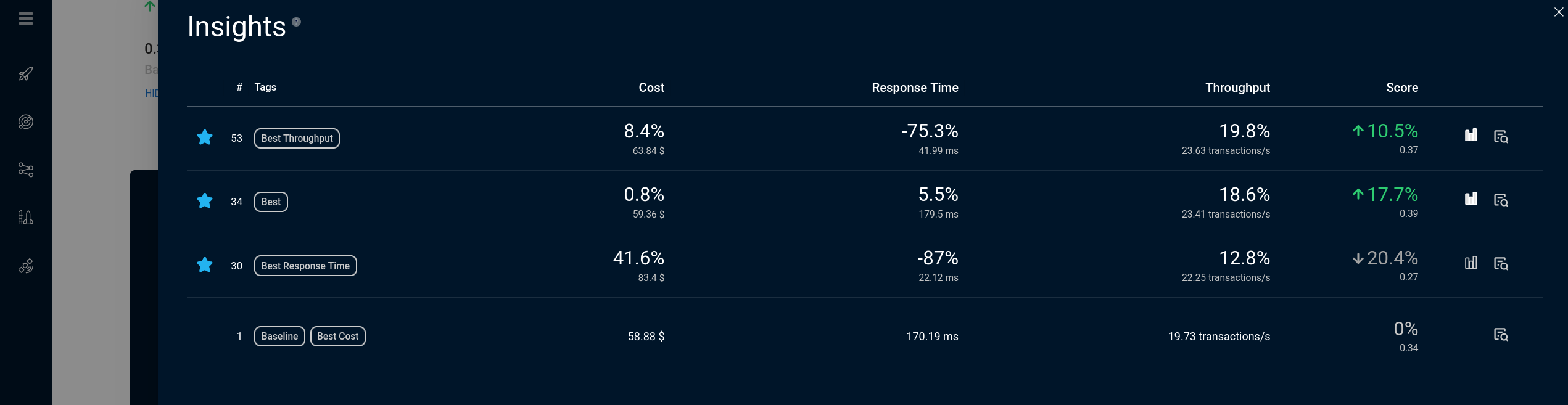This screenshot has height=405, width=1568.
Task: Toggle the star on experiment 30
Action: point(205,265)
